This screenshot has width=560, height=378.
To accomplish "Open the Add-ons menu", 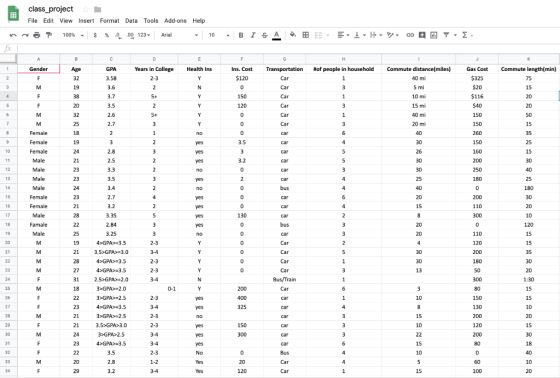I will 175,21.
